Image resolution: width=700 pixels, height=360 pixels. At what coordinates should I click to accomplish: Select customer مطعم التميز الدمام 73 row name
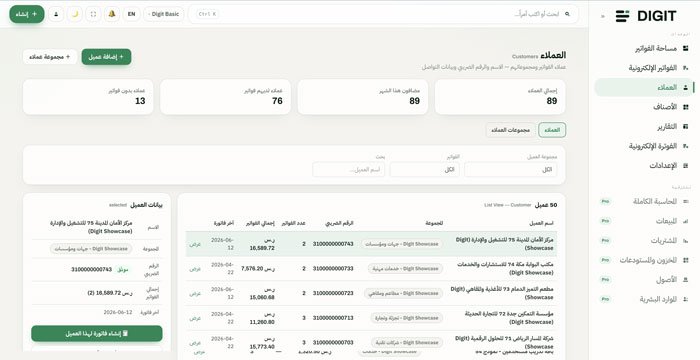502,293
